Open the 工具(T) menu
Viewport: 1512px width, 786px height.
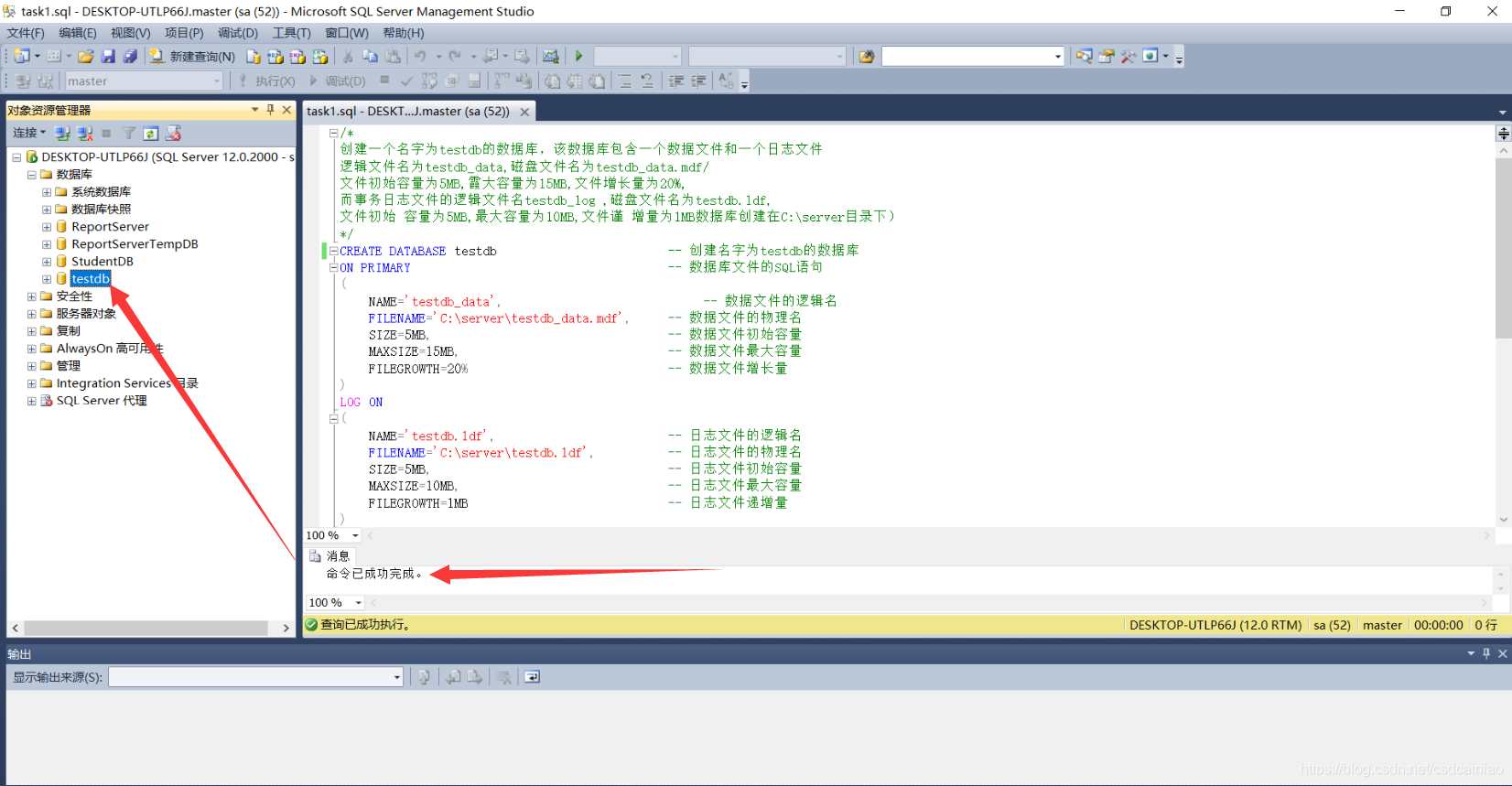[292, 33]
